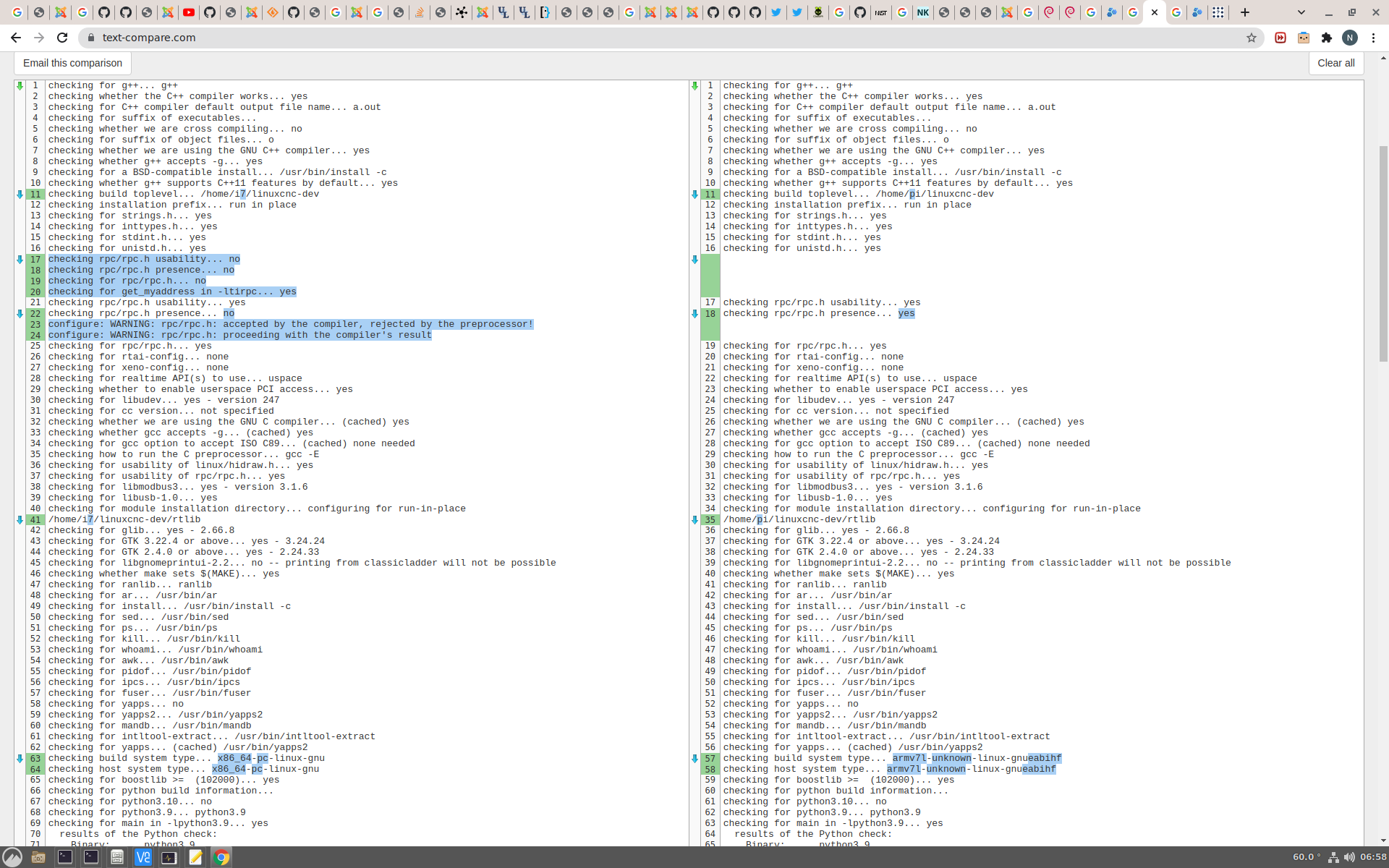The width and height of the screenshot is (1389, 868).
Task: Click the 'accepted by the compiler' warning line
Action: point(291,324)
